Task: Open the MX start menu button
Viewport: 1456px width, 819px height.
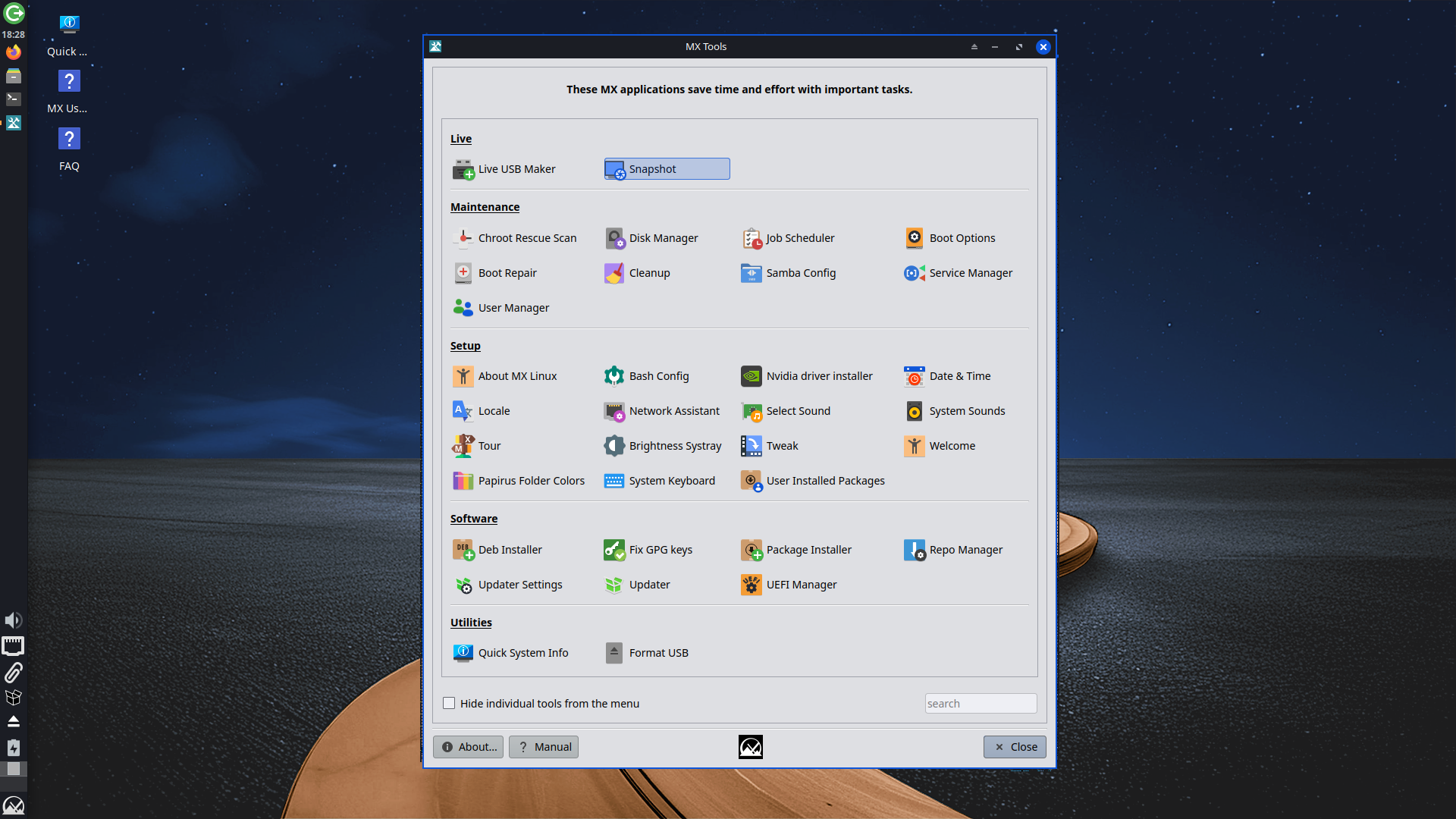Action: click(x=14, y=805)
